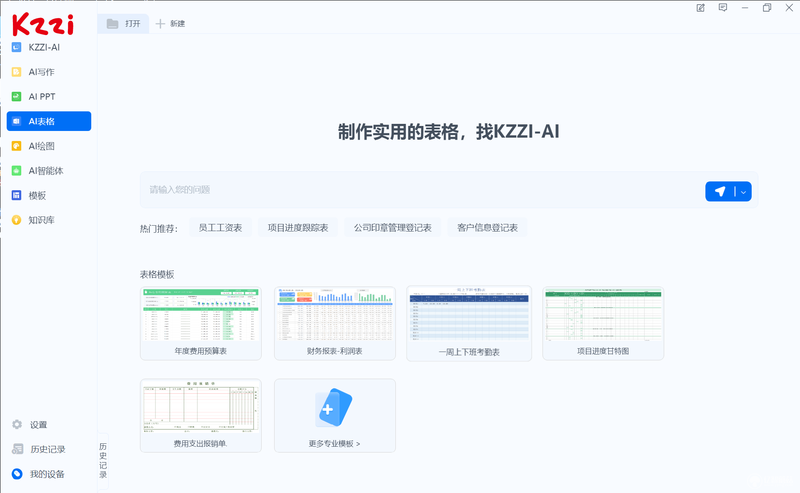Open 项目进度甘特图 template thumbnail

tap(603, 315)
